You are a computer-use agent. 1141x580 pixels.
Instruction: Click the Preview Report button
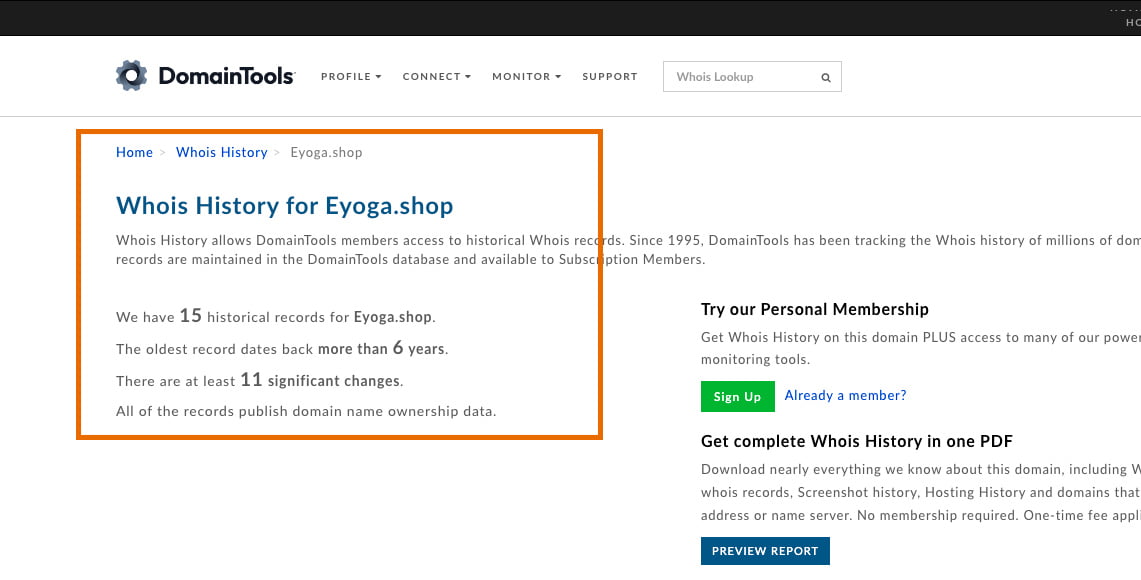(x=765, y=551)
